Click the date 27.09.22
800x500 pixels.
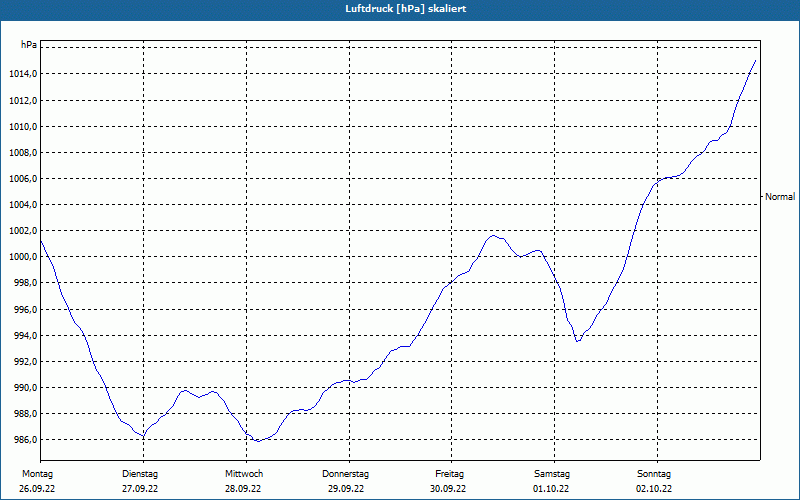pyautogui.click(x=140, y=489)
